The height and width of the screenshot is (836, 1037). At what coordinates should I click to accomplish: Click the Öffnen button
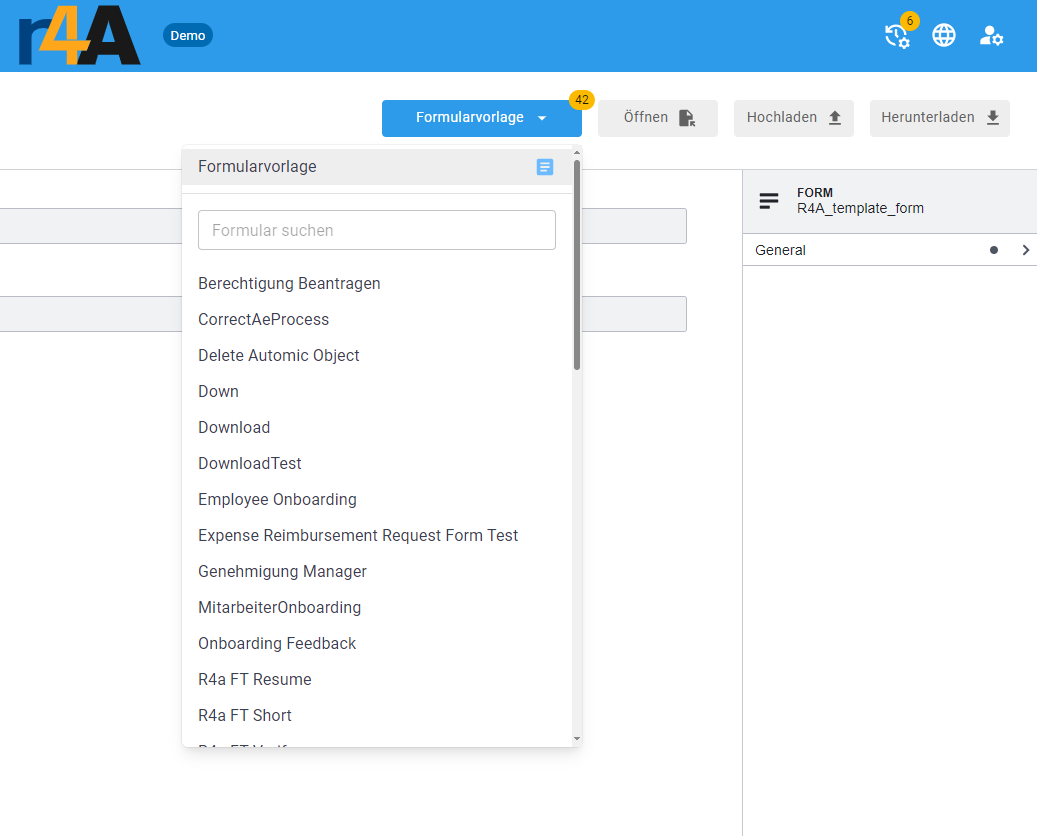(x=657, y=118)
